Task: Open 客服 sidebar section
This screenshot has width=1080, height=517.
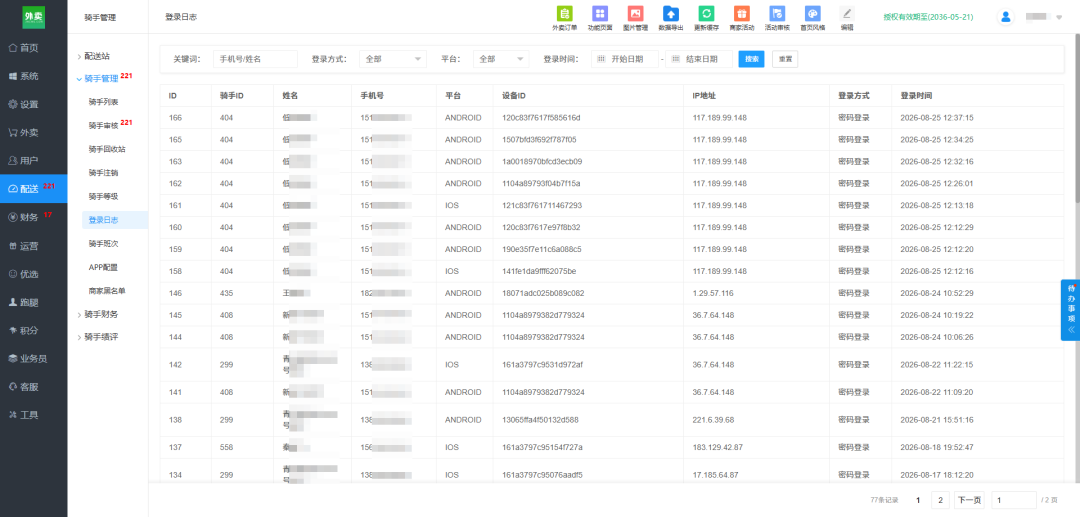Action: click(x=34, y=386)
